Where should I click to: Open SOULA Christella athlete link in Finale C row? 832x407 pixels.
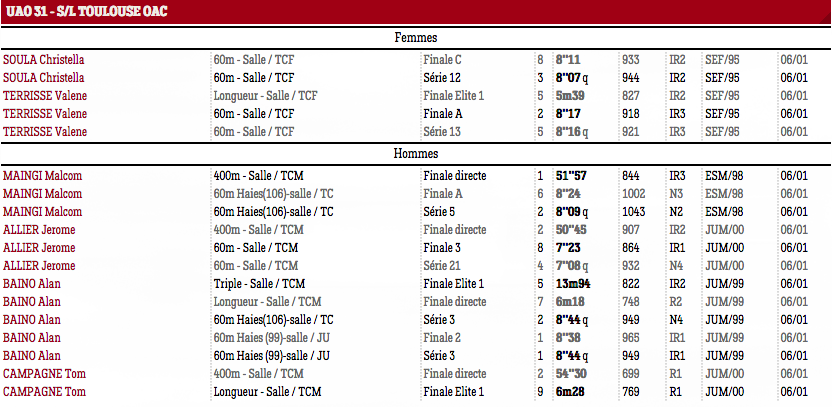click(x=44, y=60)
